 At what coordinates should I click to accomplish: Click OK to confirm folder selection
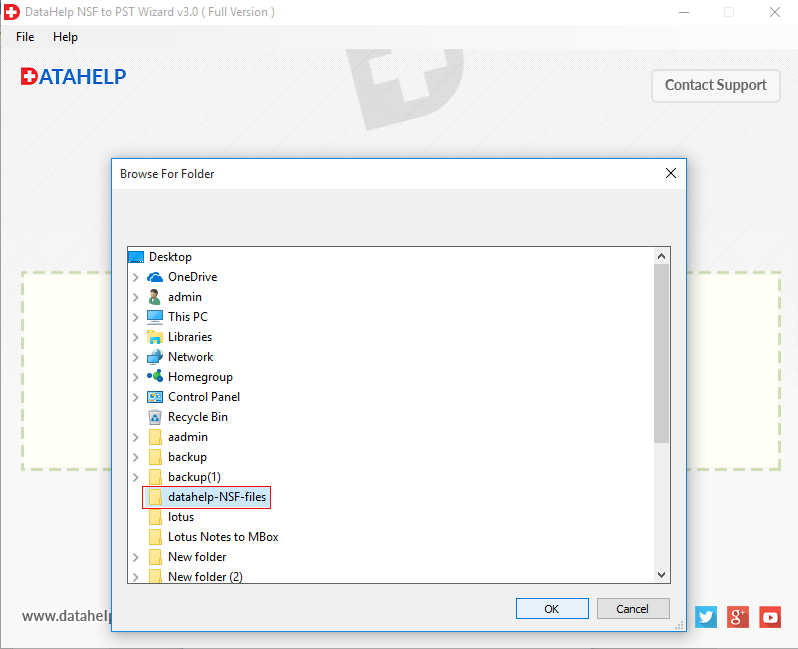coord(552,609)
